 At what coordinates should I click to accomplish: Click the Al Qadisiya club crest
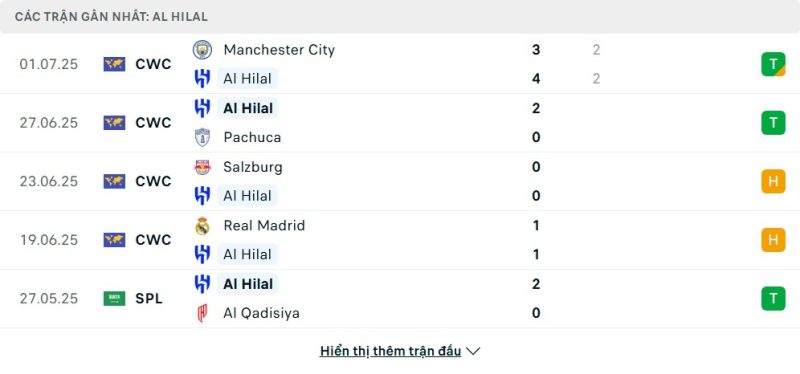pyautogui.click(x=203, y=313)
